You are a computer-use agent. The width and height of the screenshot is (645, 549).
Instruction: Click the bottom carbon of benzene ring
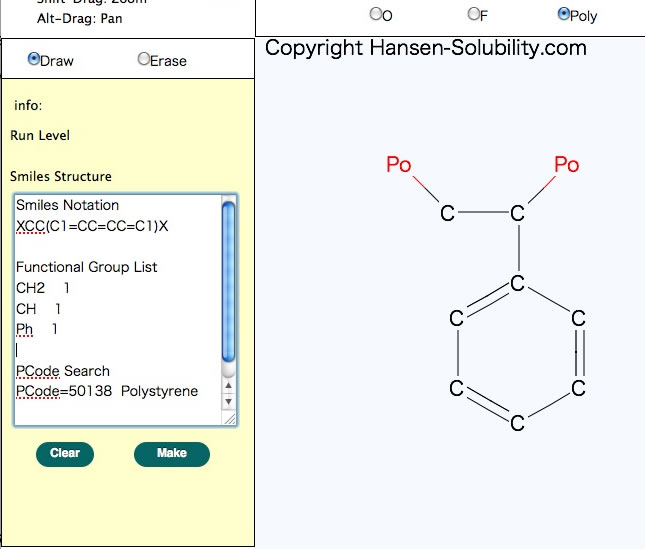click(517, 424)
